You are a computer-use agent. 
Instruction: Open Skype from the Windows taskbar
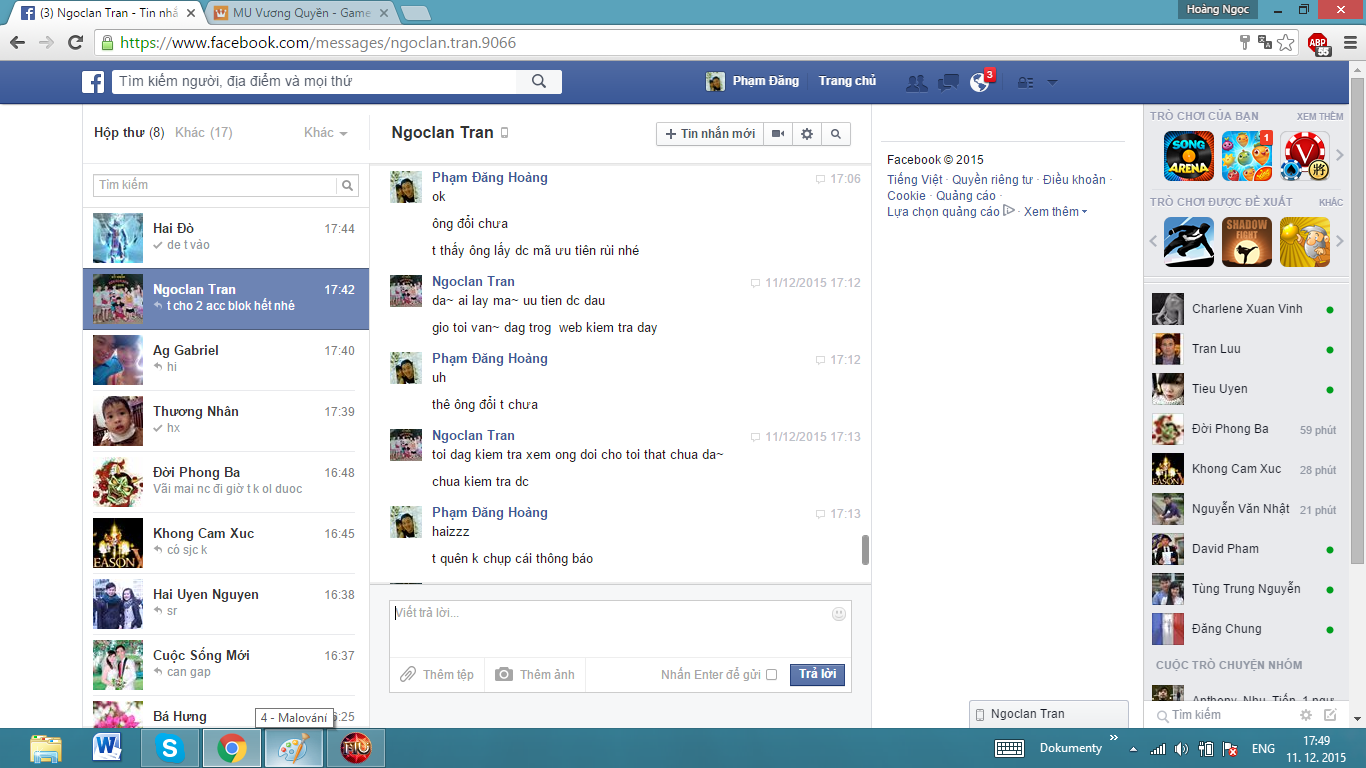(x=169, y=747)
